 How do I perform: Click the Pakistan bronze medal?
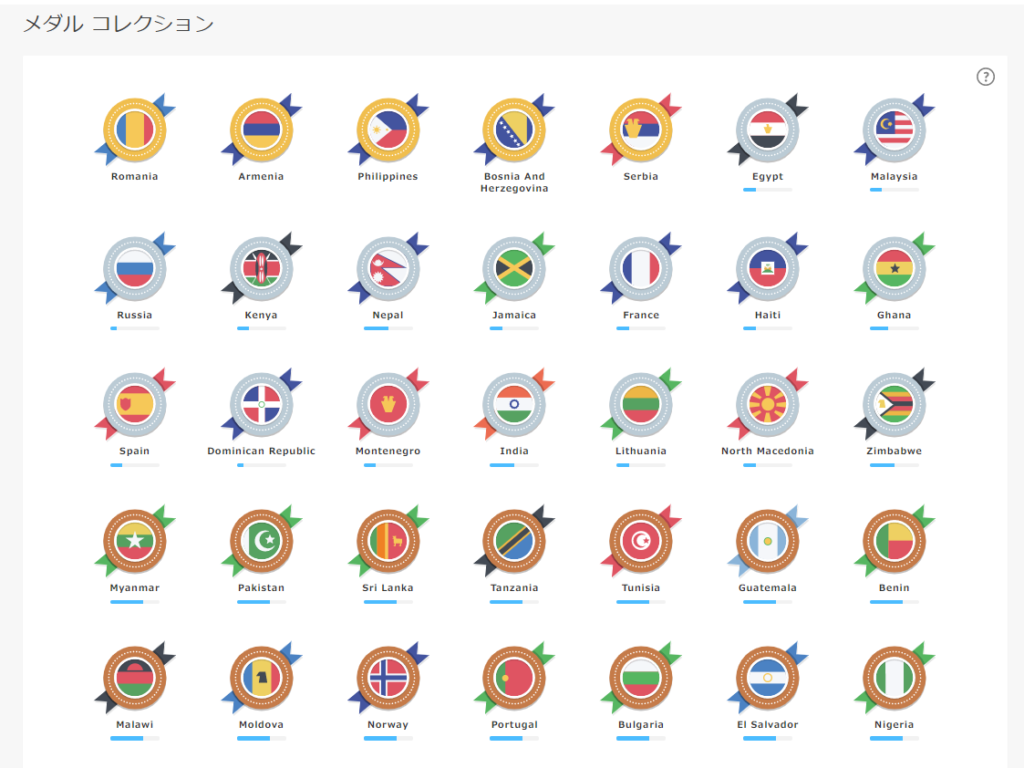(x=261, y=541)
